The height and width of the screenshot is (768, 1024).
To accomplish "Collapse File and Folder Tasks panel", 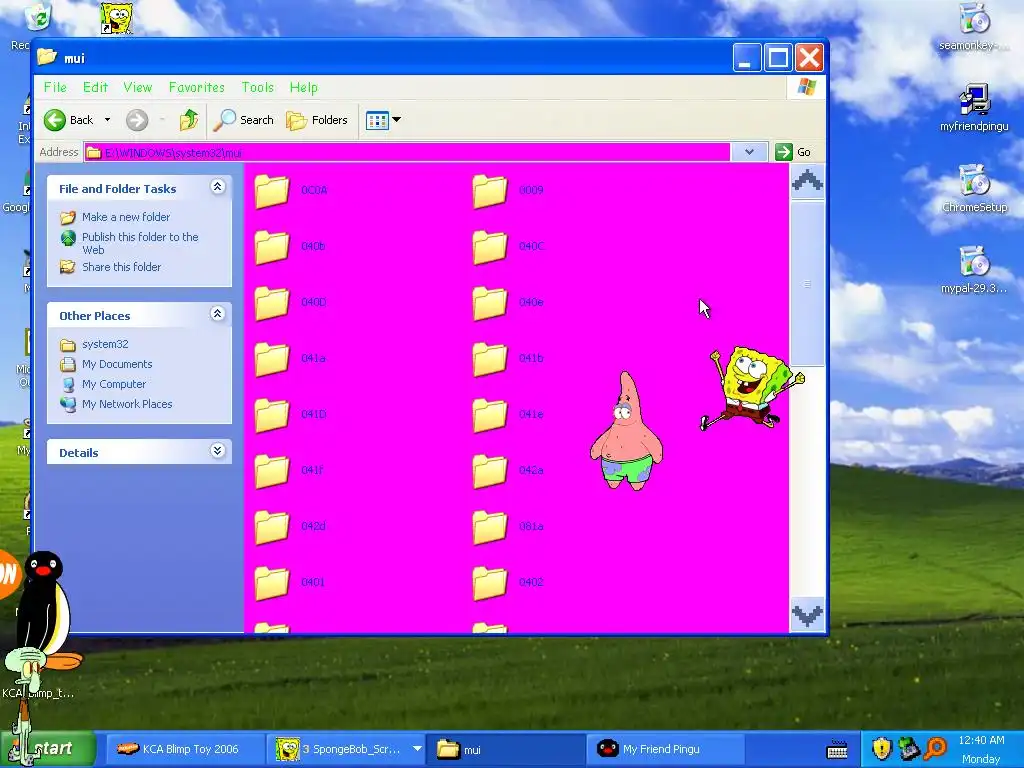I will point(217,187).
